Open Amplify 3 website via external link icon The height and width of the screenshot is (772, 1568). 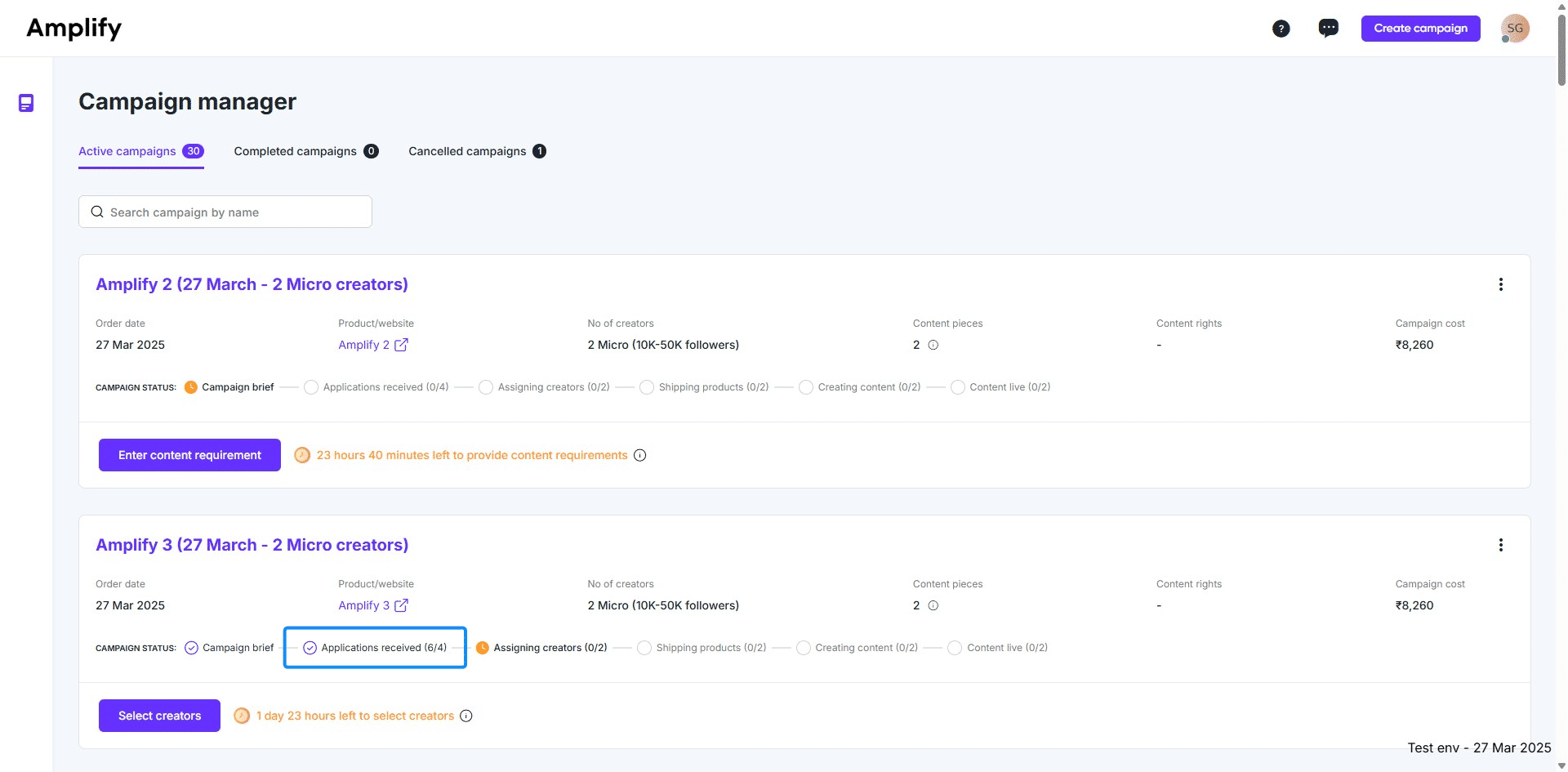coord(401,605)
